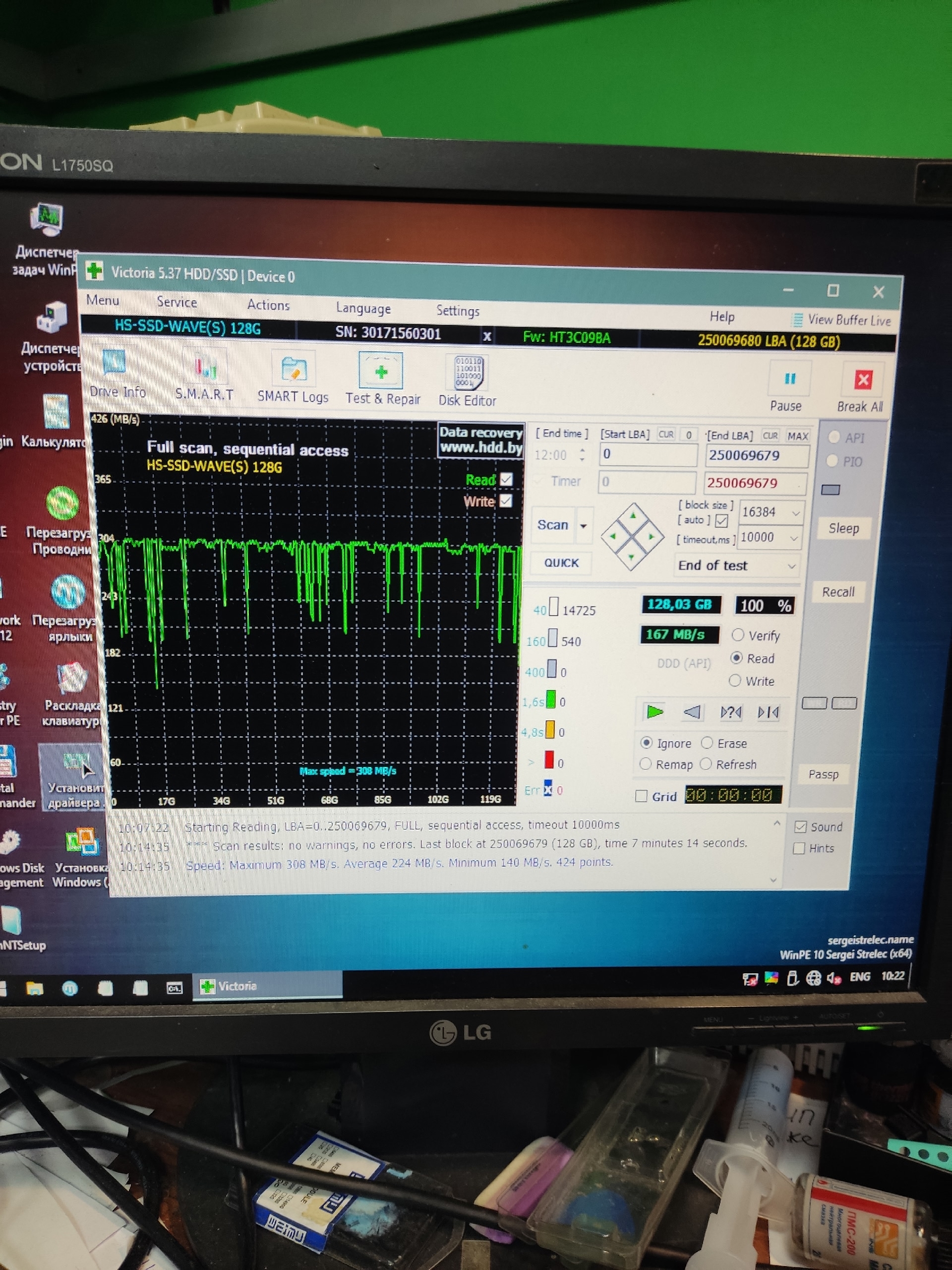Open the Disk Editor icon
The image size is (952, 1270).
468,373
